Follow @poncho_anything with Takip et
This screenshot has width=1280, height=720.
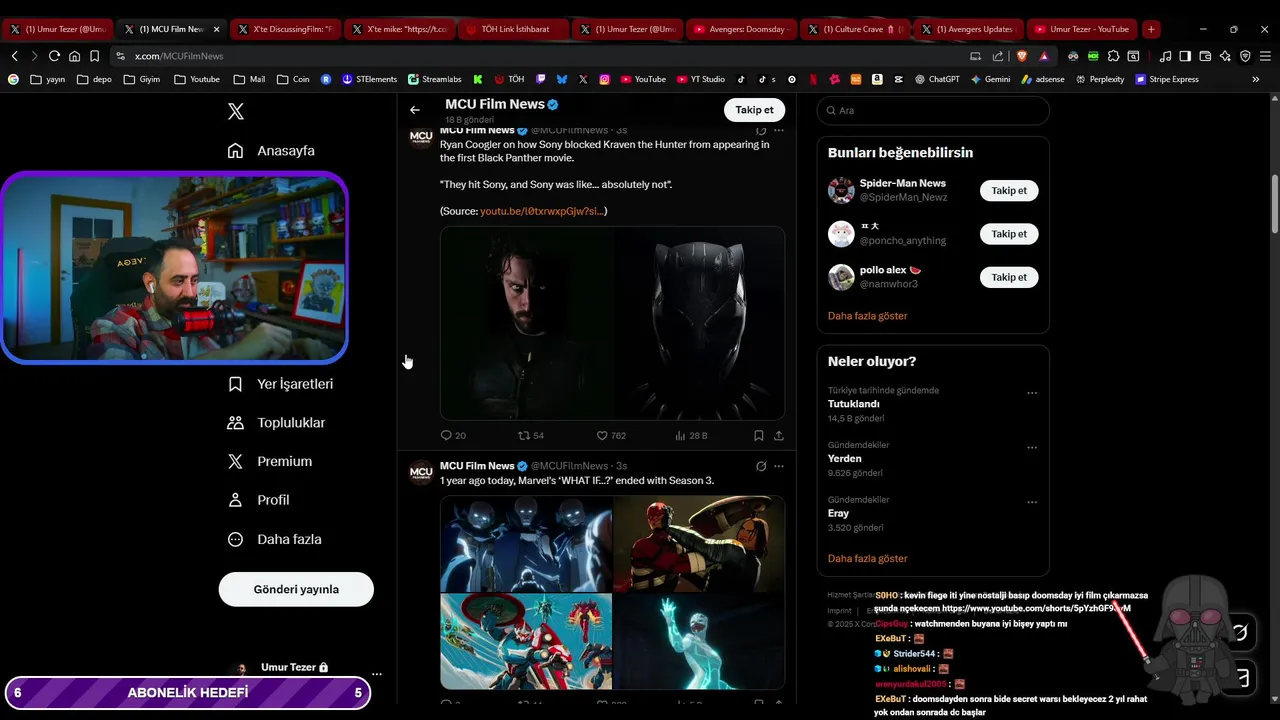(x=1009, y=234)
